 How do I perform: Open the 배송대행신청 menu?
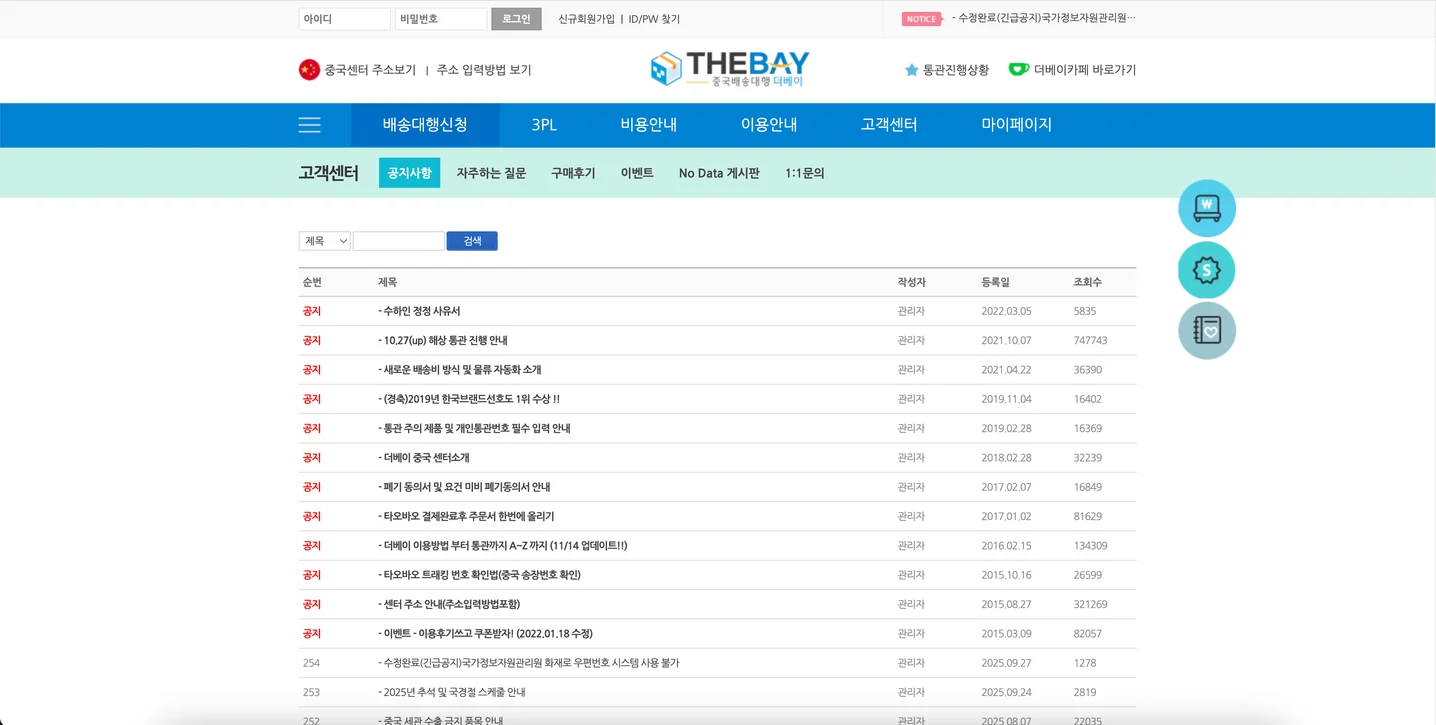(425, 125)
